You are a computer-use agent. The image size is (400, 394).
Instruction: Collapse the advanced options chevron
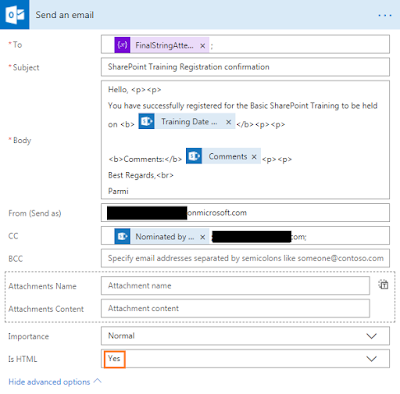pos(98,381)
